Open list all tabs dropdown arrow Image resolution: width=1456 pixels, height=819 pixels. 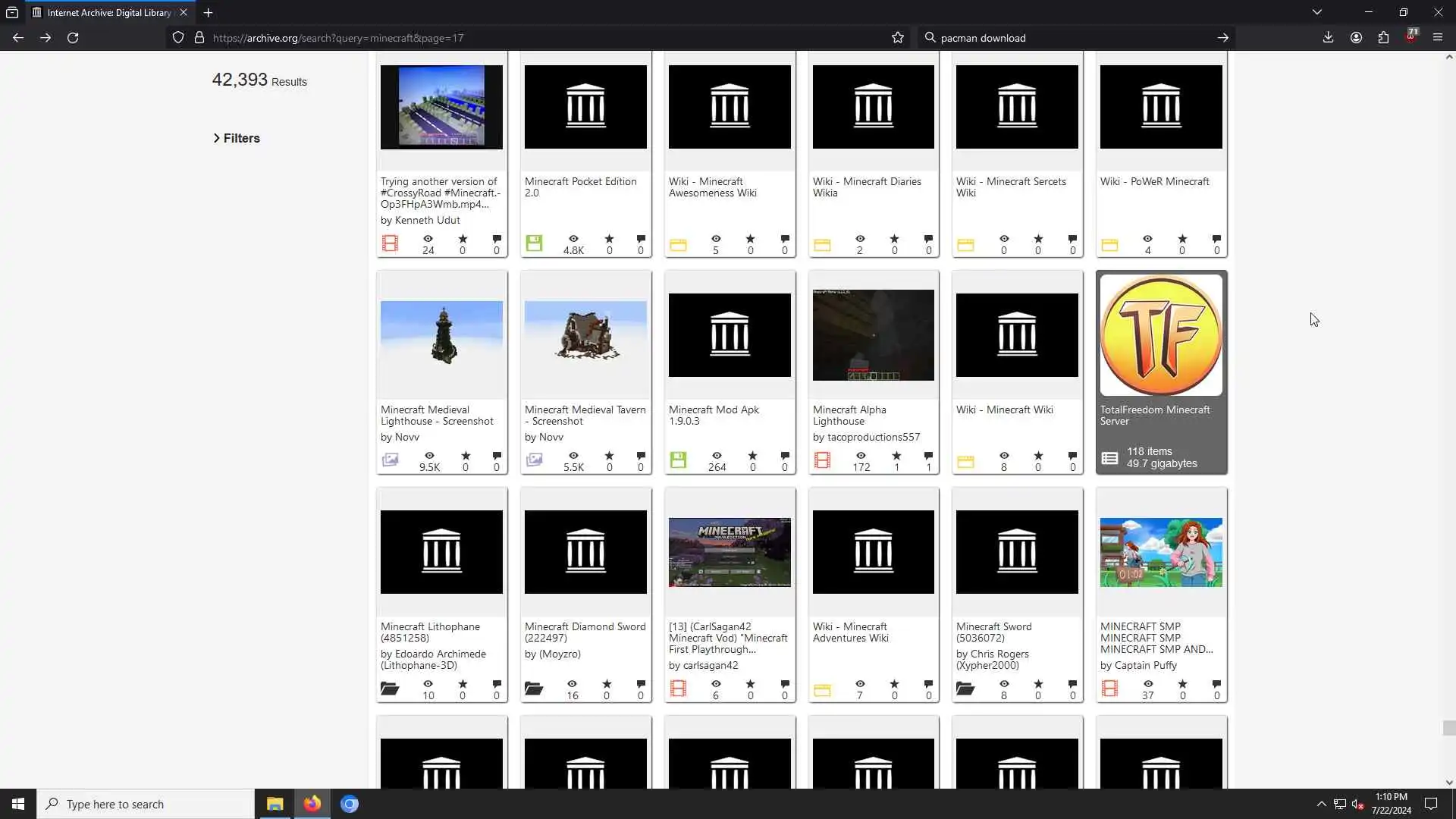pyautogui.click(x=1317, y=12)
